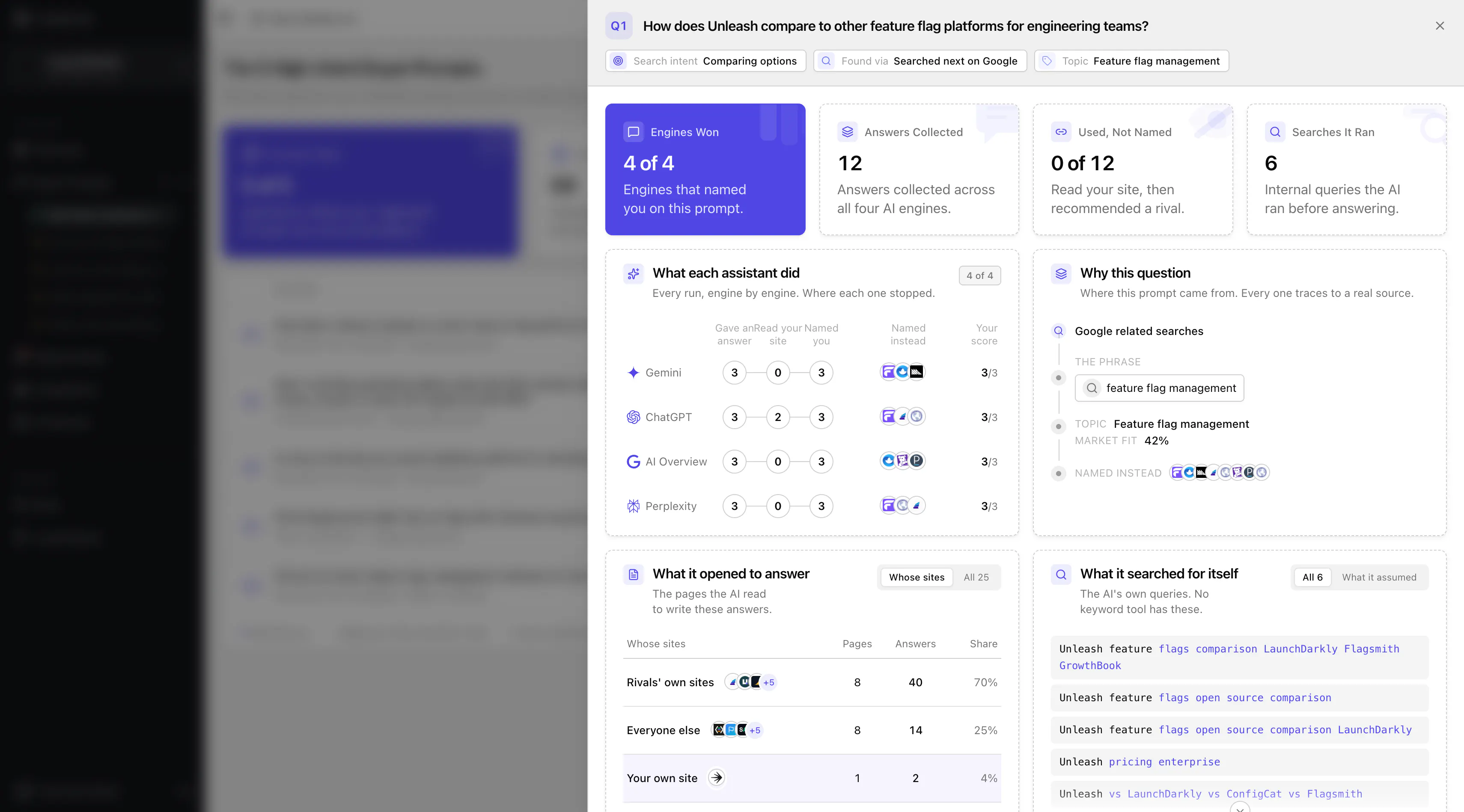
Task: Click the Google related searches magnifier icon
Action: click(x=1058, y=330)
